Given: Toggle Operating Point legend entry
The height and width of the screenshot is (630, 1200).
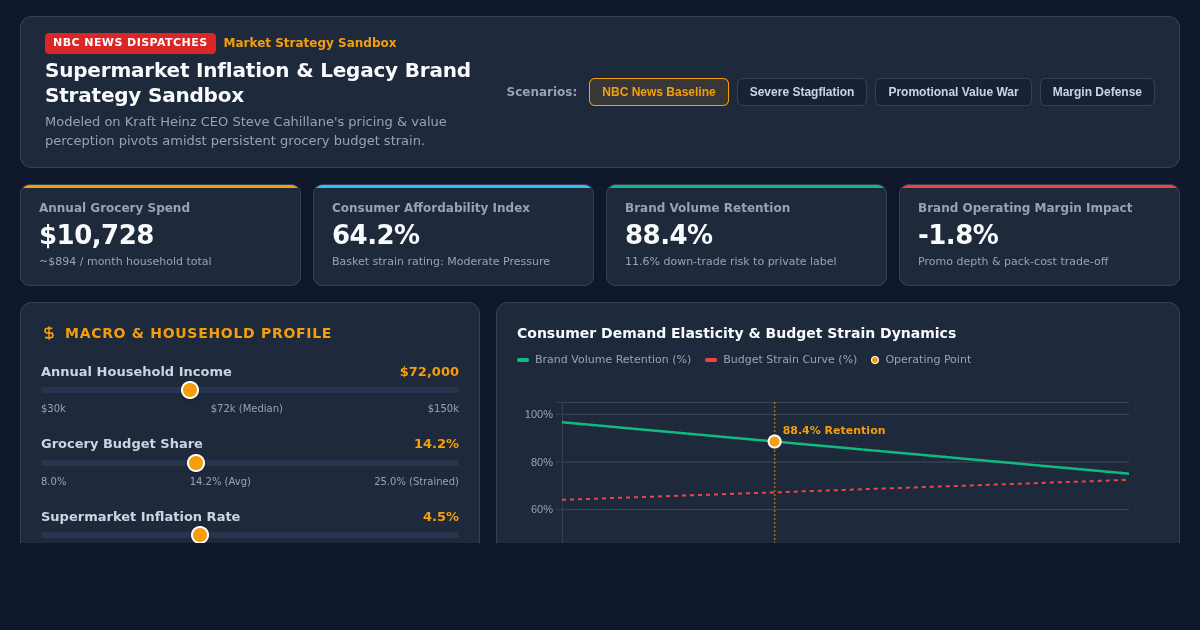Looking at the screenshot, I should point(921,360).
